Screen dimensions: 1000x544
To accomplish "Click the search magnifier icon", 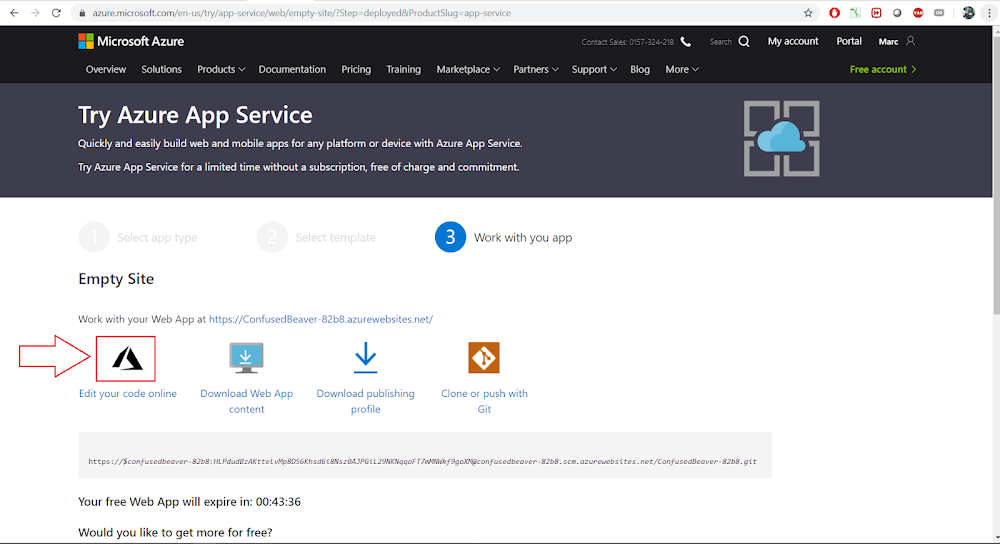I will coord(744,41).
